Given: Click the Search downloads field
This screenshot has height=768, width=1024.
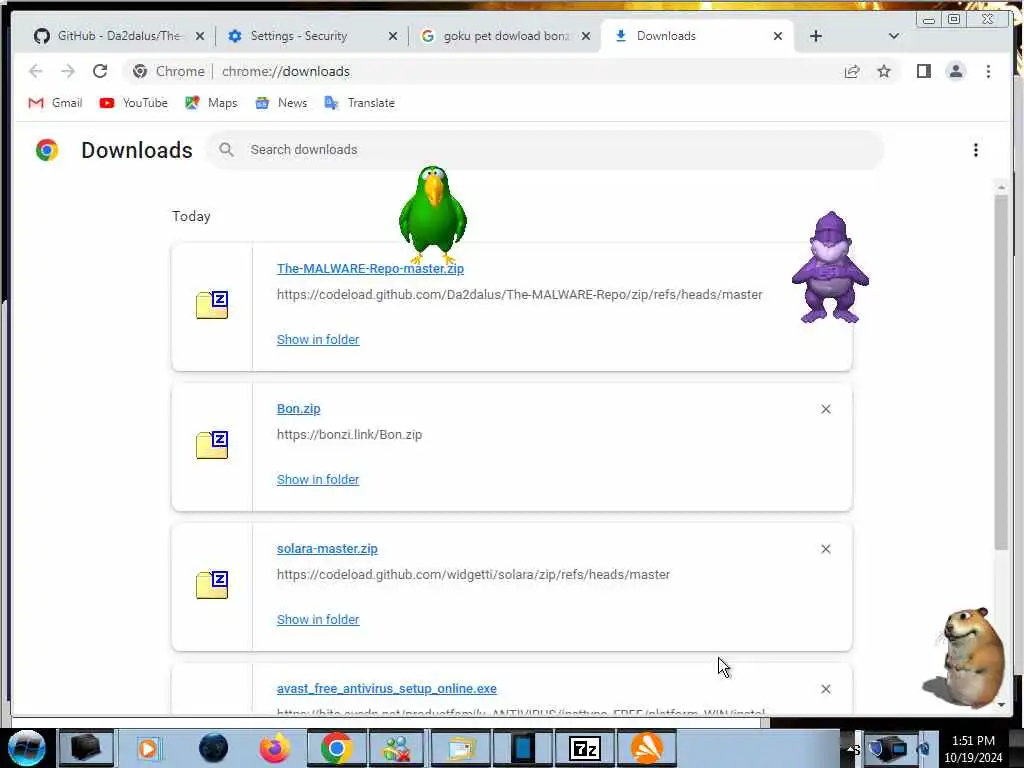Looking at the screenshot, I should pyautogui.click(x=546, y=150).
